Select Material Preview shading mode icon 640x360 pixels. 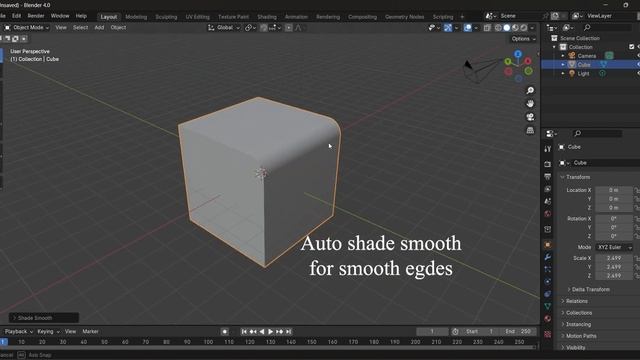click(x=515, y=28)
